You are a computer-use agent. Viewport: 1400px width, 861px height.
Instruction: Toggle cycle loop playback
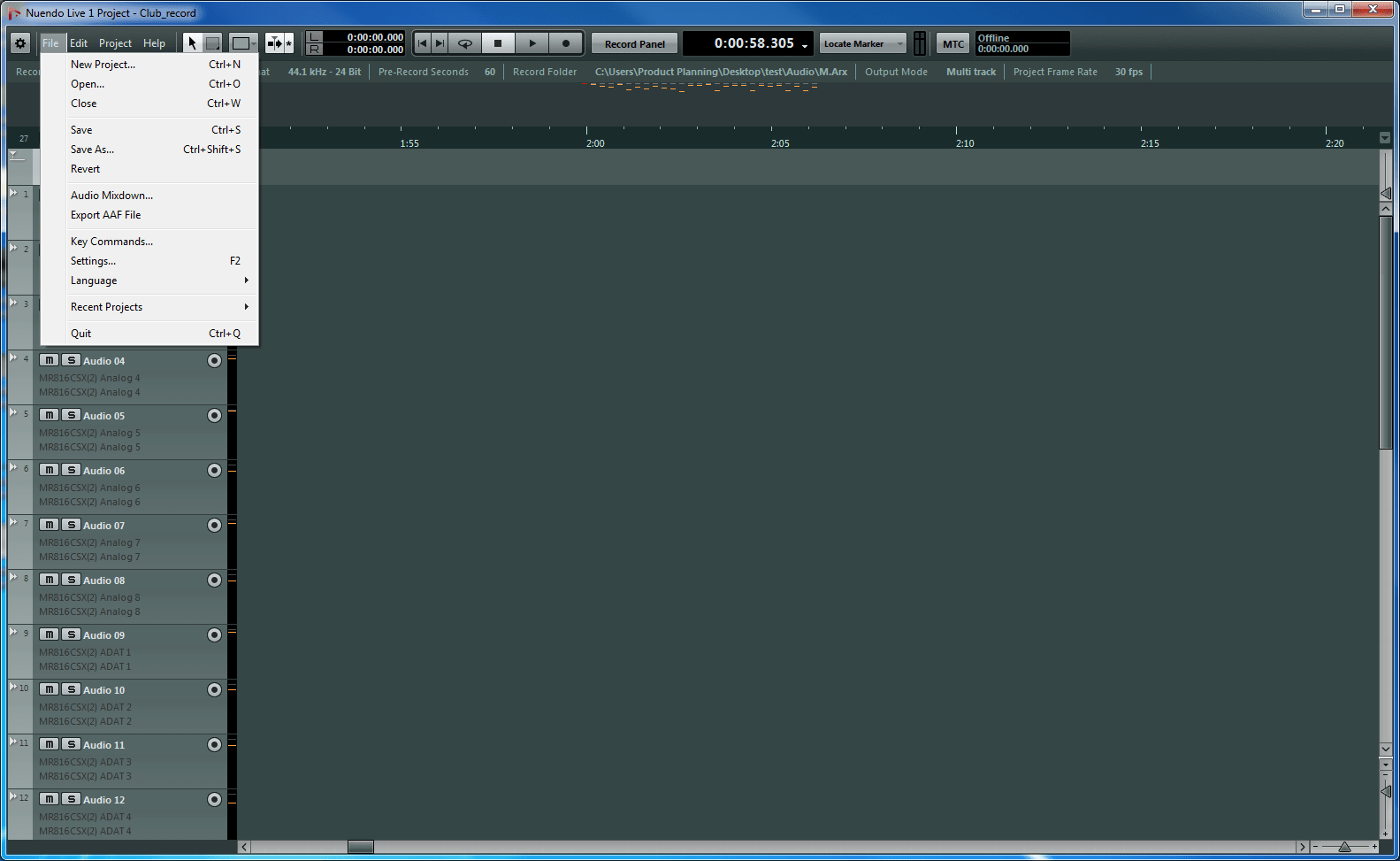(x=464, y=42)
